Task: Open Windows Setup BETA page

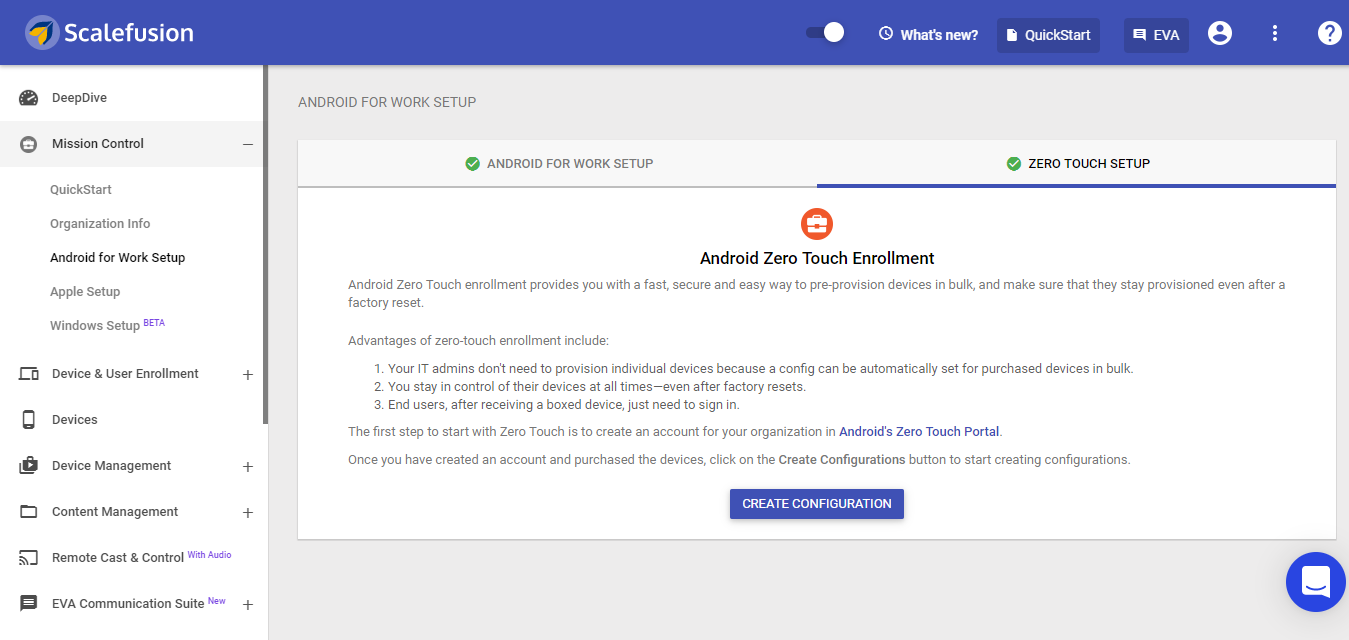Action: 107,325
